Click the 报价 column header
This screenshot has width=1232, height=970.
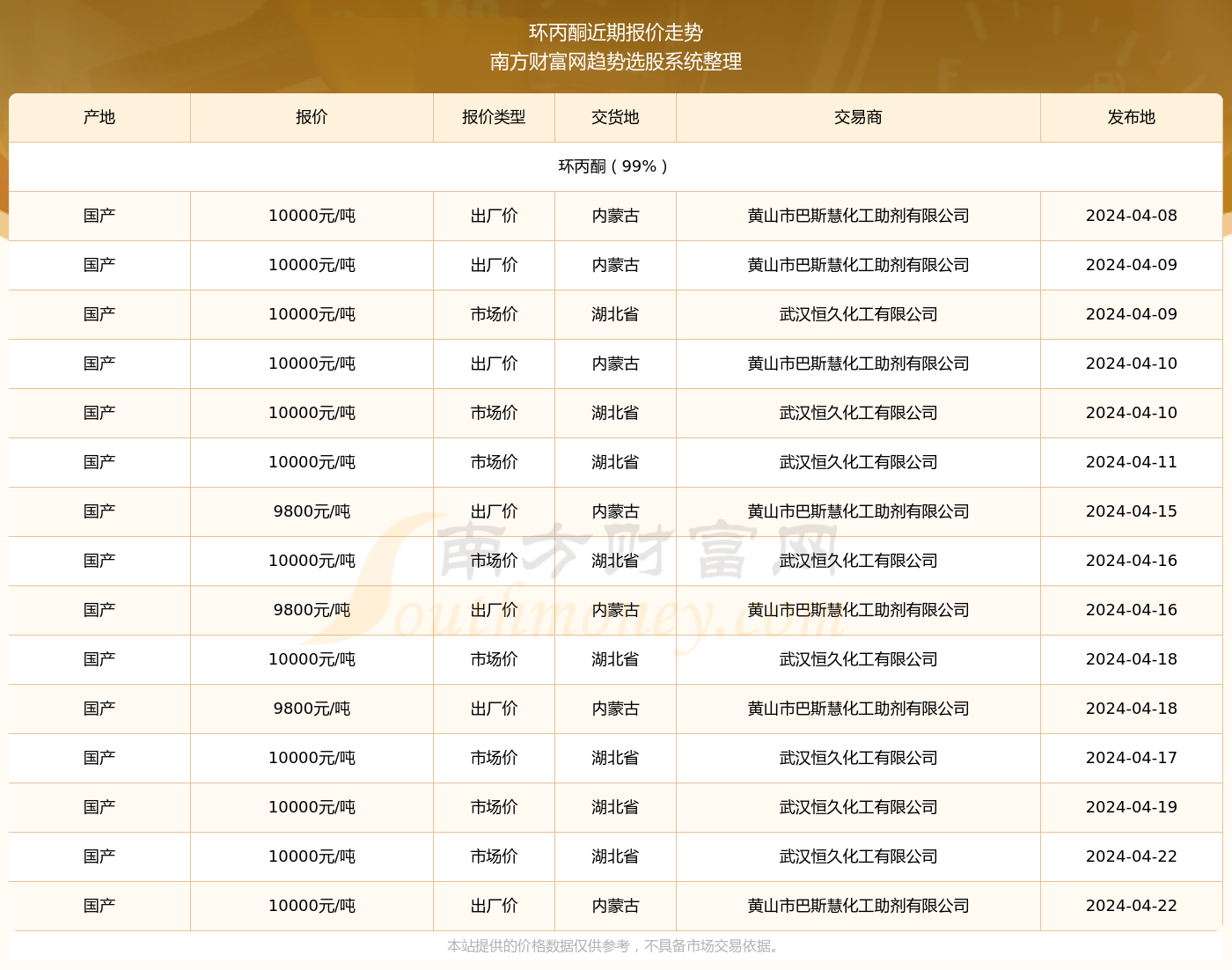pos(312,117)
